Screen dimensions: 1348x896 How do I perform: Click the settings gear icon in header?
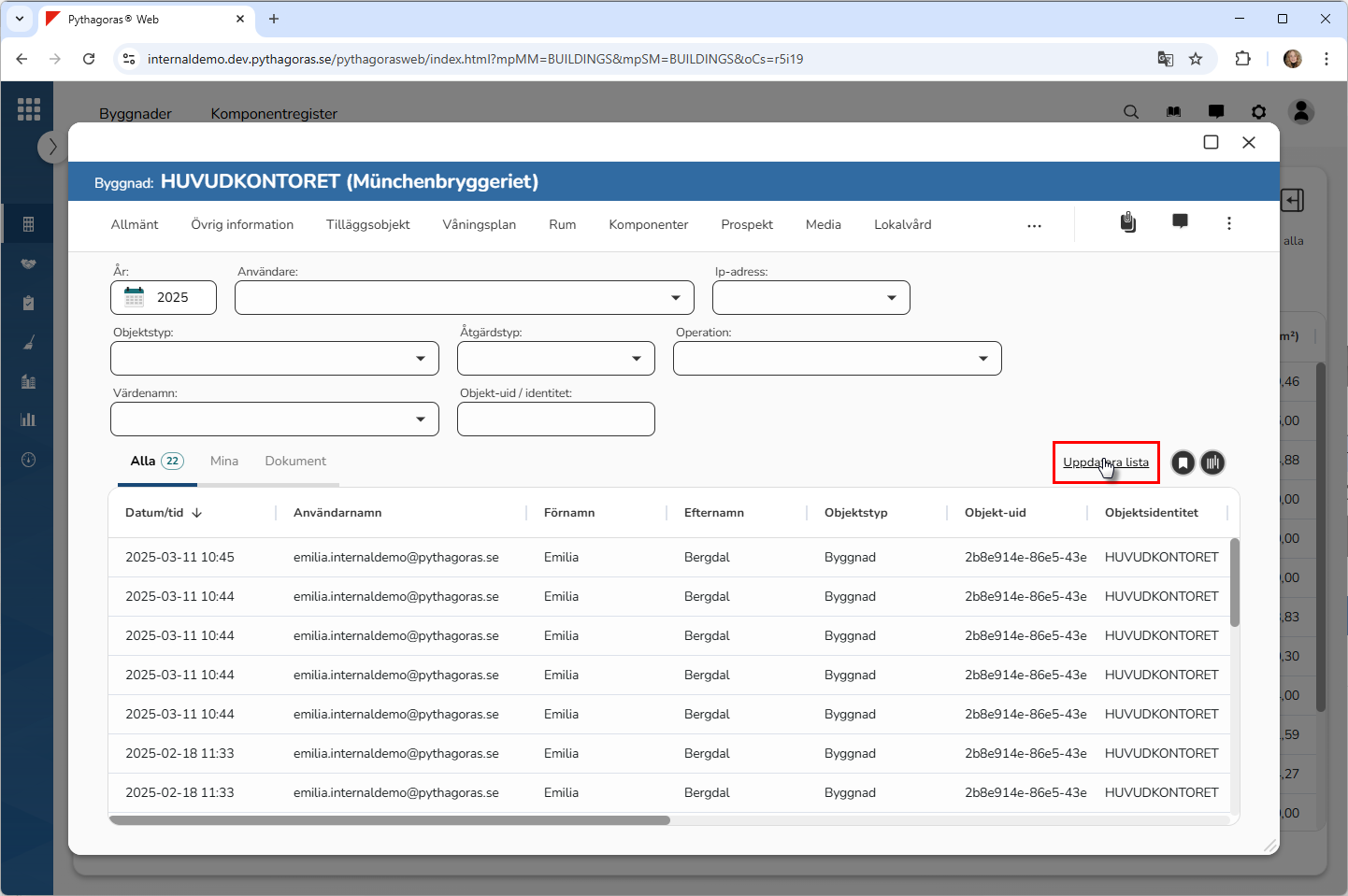(1258, 112)
